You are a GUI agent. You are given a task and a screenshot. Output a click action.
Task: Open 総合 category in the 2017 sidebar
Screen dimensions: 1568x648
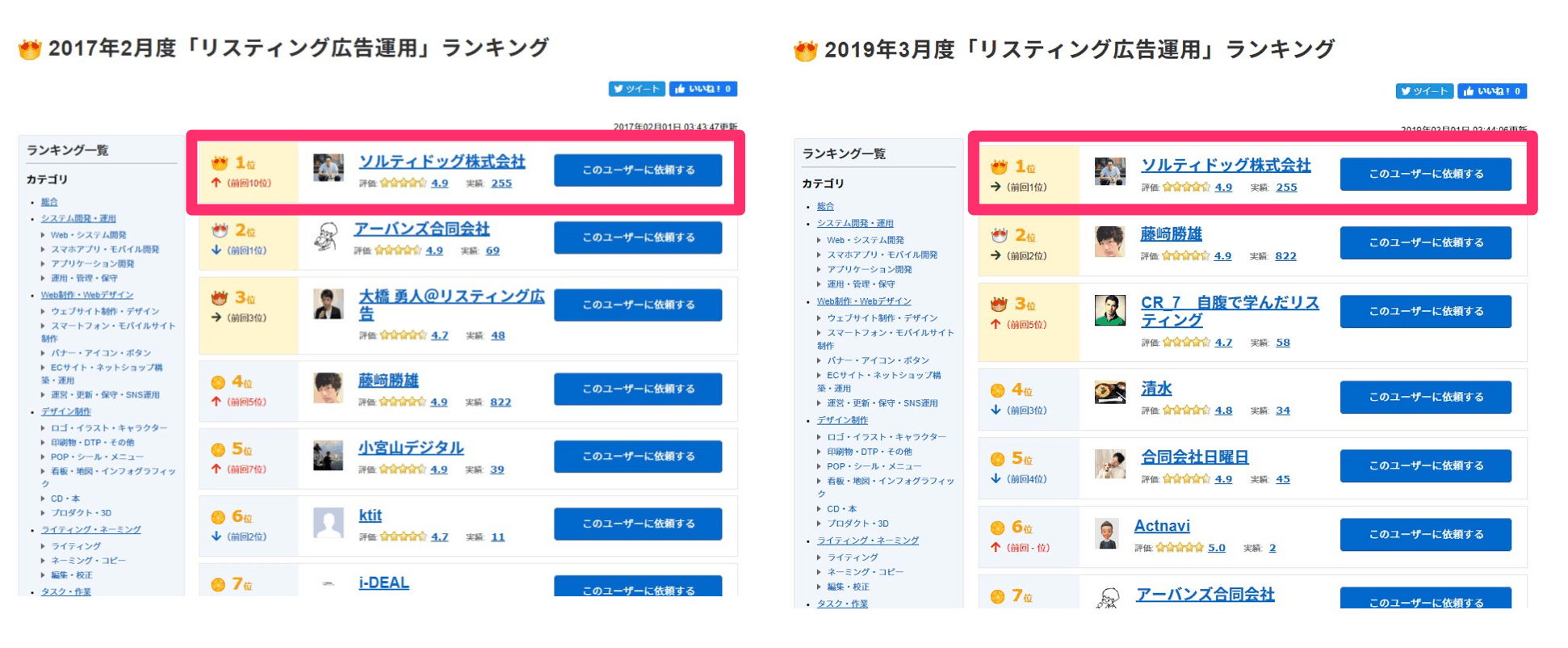click(x=49, y=202)
